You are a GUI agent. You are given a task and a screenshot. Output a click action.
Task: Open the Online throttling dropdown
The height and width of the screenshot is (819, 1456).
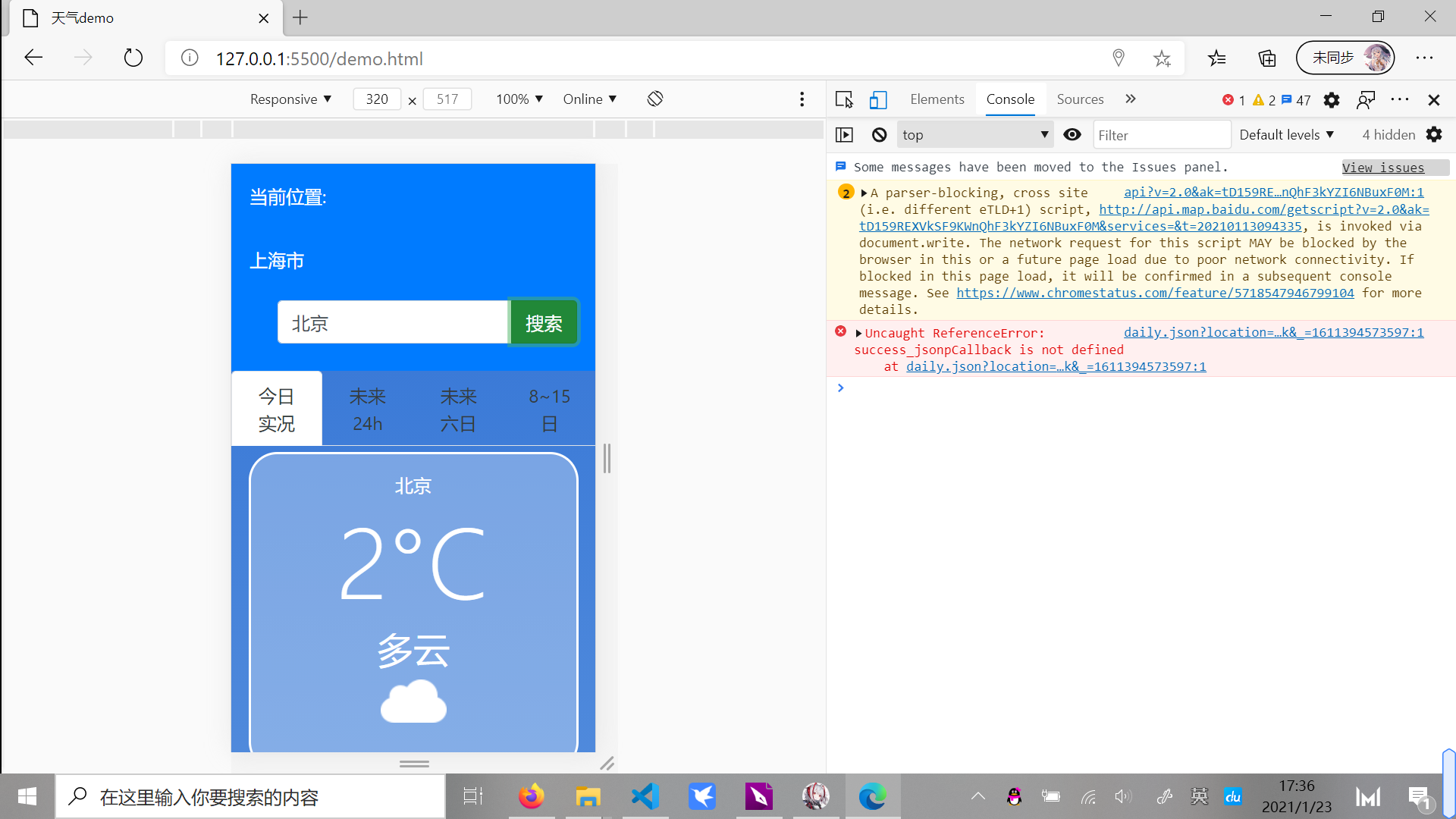click(x=589, y=99)
